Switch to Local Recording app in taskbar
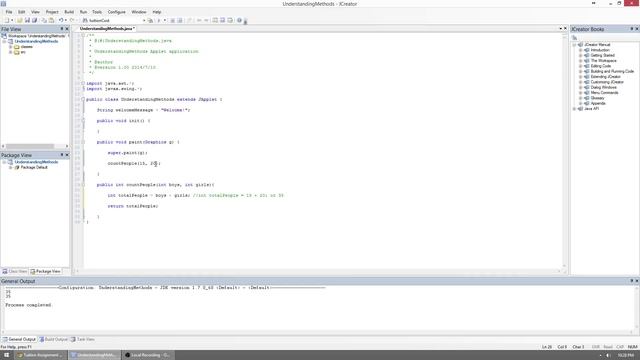 click(148, 355)
